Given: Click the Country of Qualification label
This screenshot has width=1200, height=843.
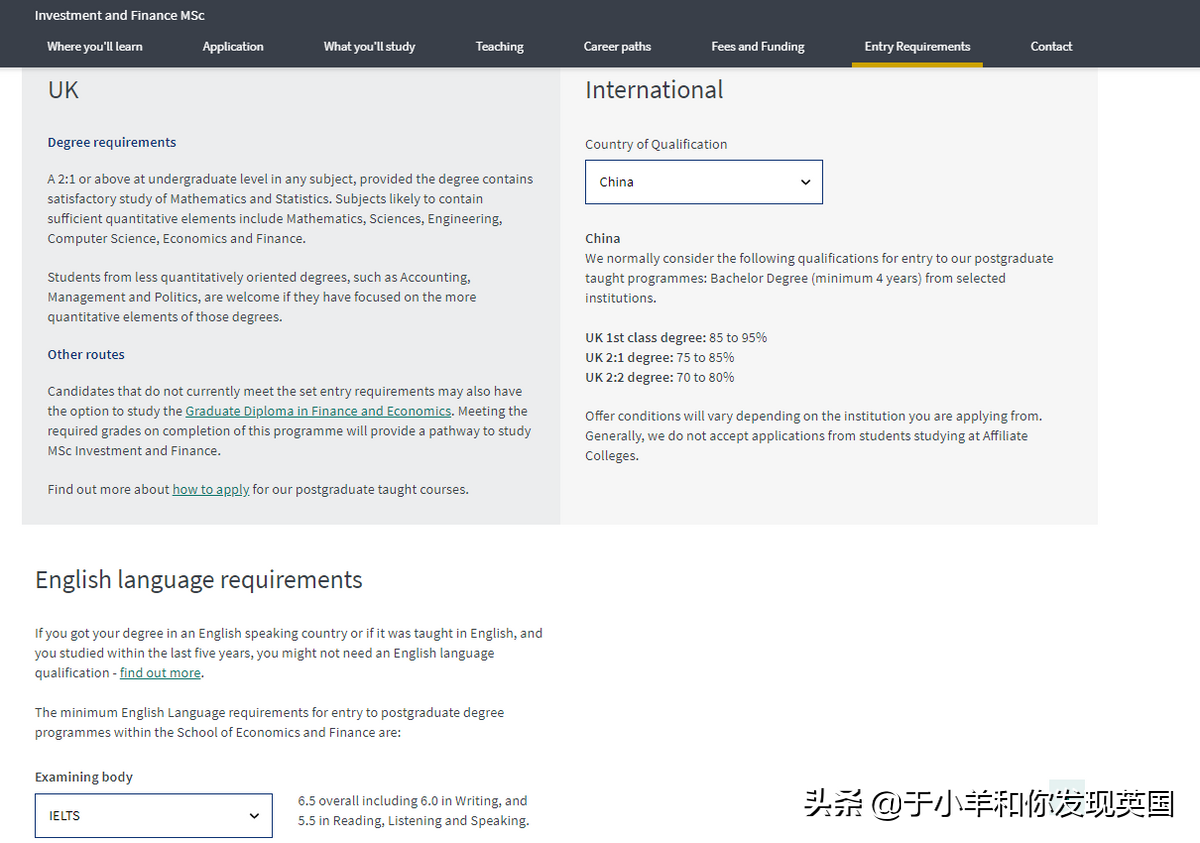Looking at the screenshot, I should 656,144.
